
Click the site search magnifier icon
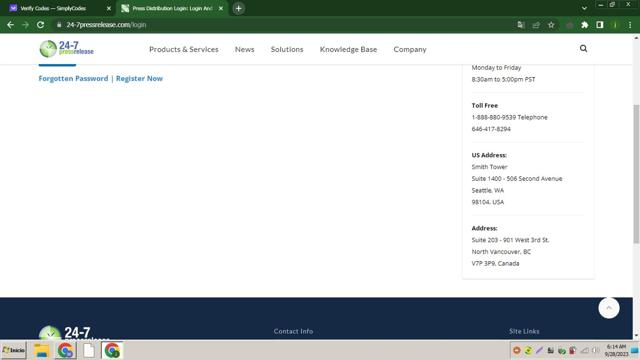(x=583, y=49)
